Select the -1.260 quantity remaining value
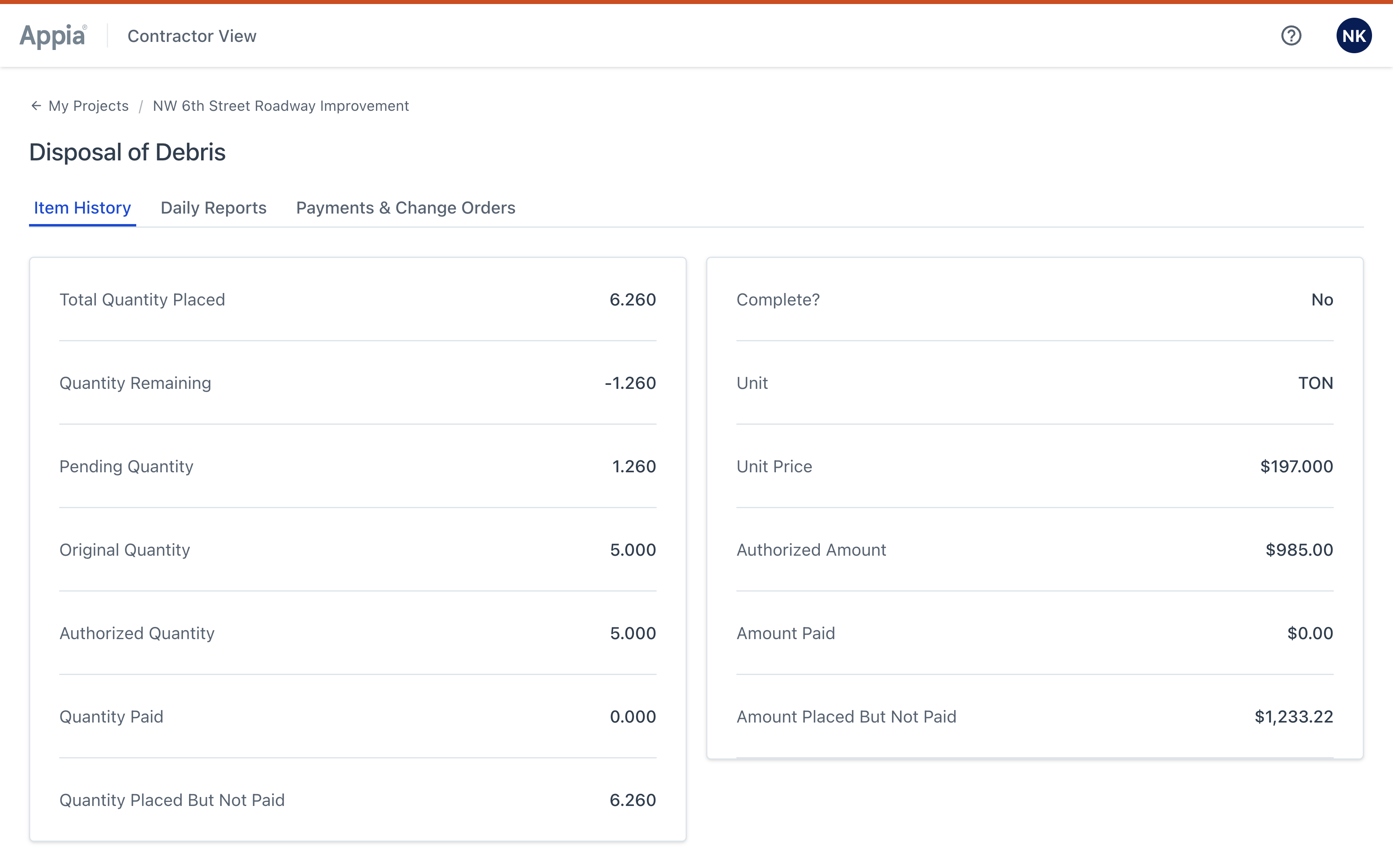Screen dimensions: 1393x868 click(x=630, y=383)
